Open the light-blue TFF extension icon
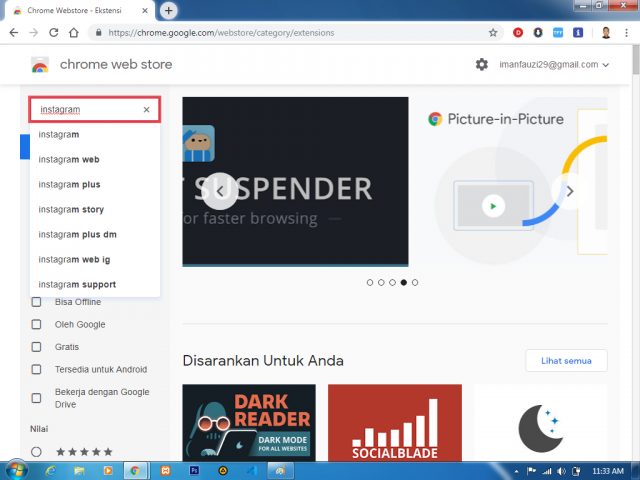The width and height of the screenshot is (640, 480). click(x=558, y=33)
